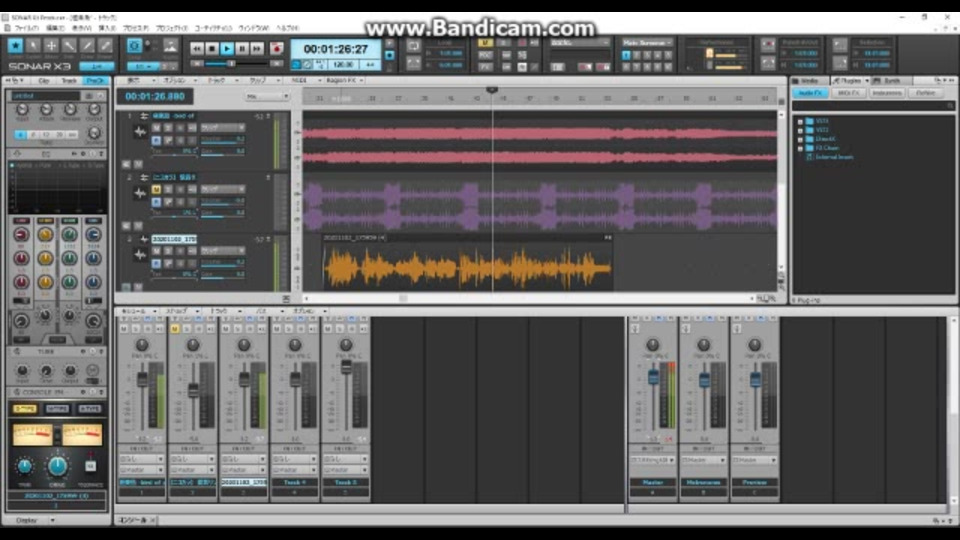Open the Main Screenset dropdown
Viewport: 960px width, 540px height.
tap(648, 43)
